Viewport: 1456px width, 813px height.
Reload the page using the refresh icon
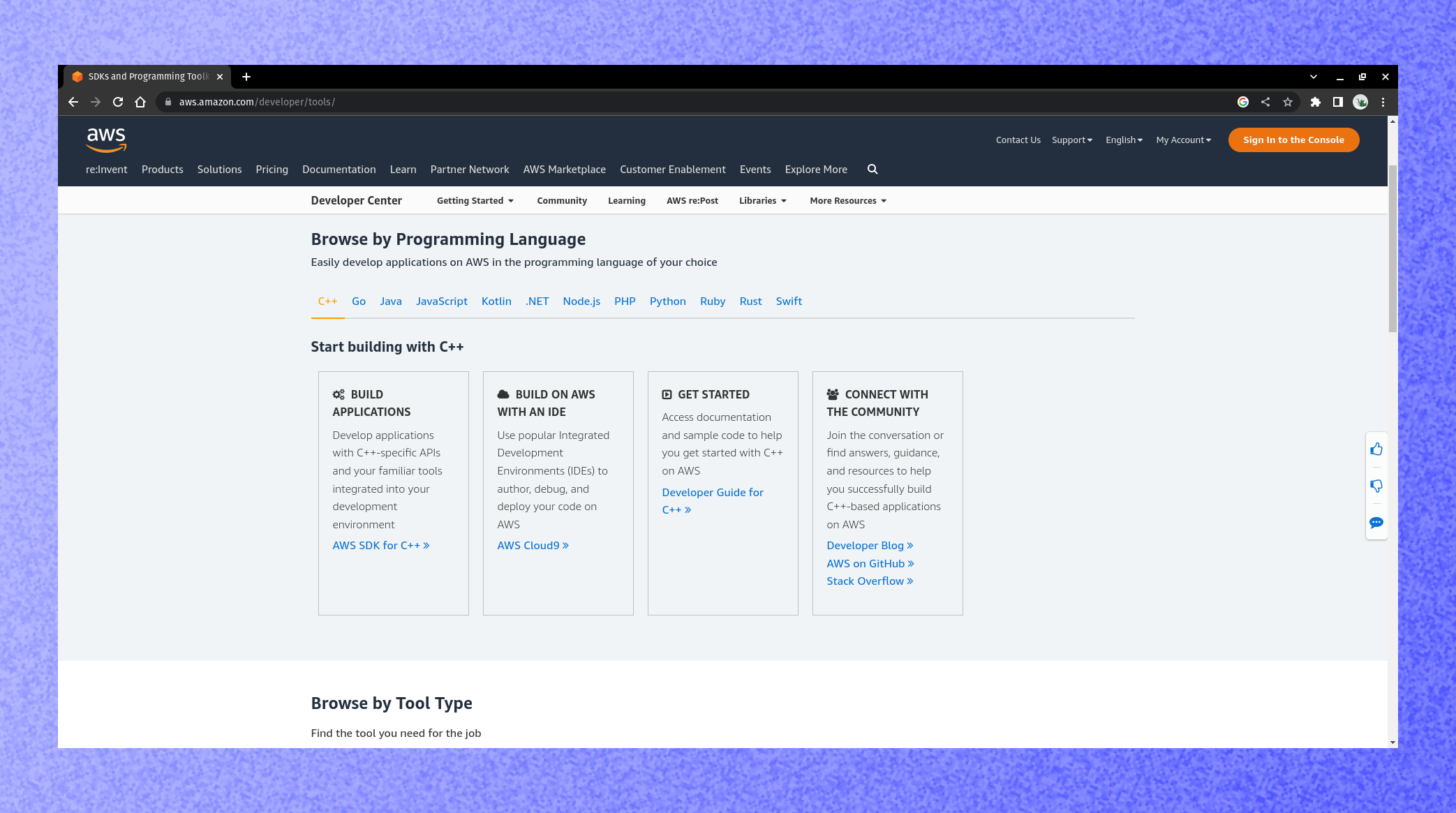click(118, 102)
